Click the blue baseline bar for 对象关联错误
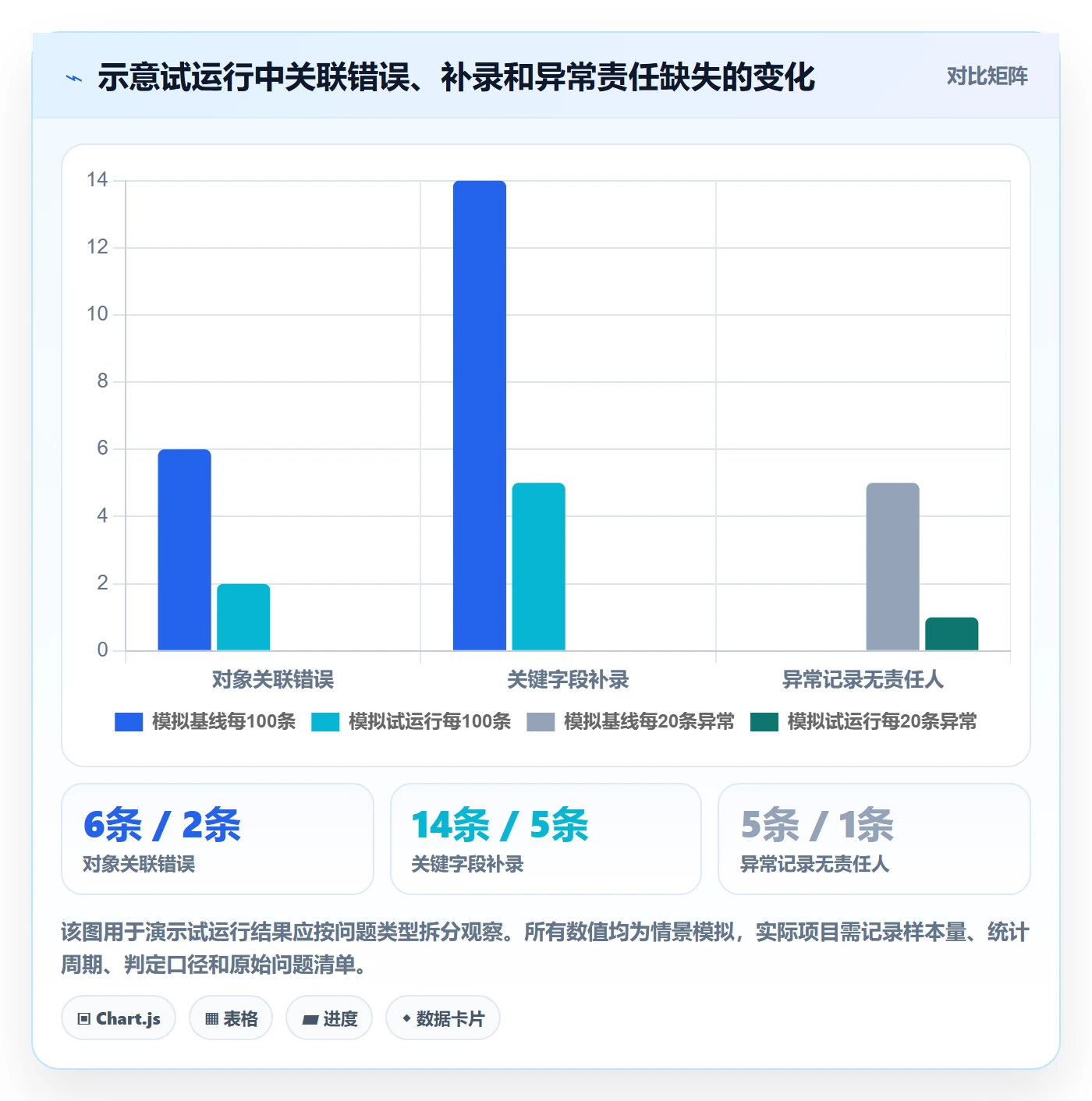Viewport: 1092px width, 1101px height. pos(184,550)
